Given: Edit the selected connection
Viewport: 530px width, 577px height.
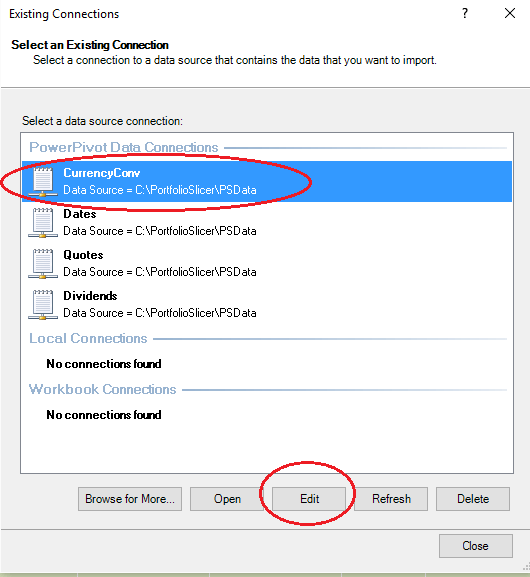Looking at the screenshot, I should tap(309, 499).
